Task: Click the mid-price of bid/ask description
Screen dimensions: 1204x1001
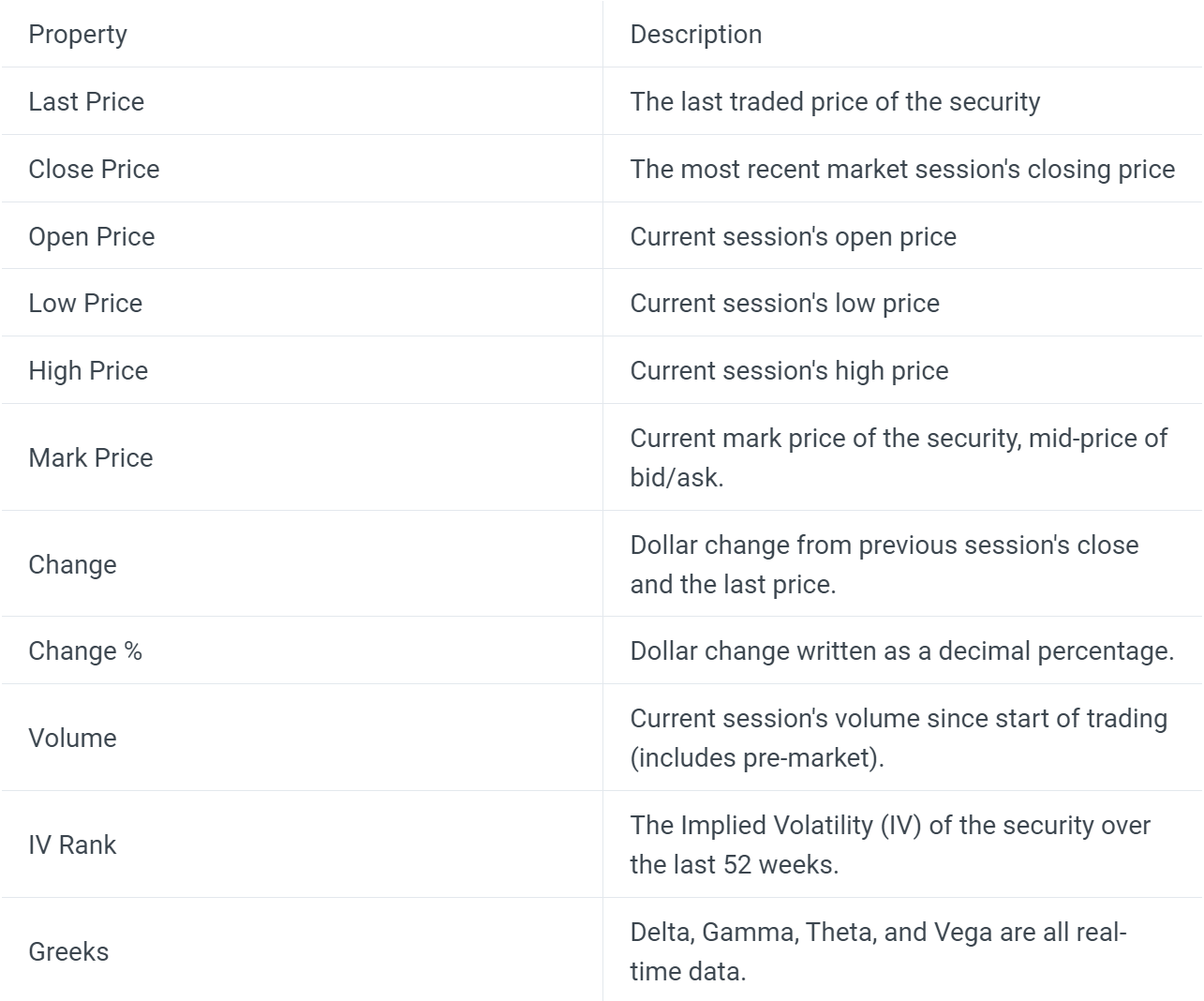Action: click(899, 457)
